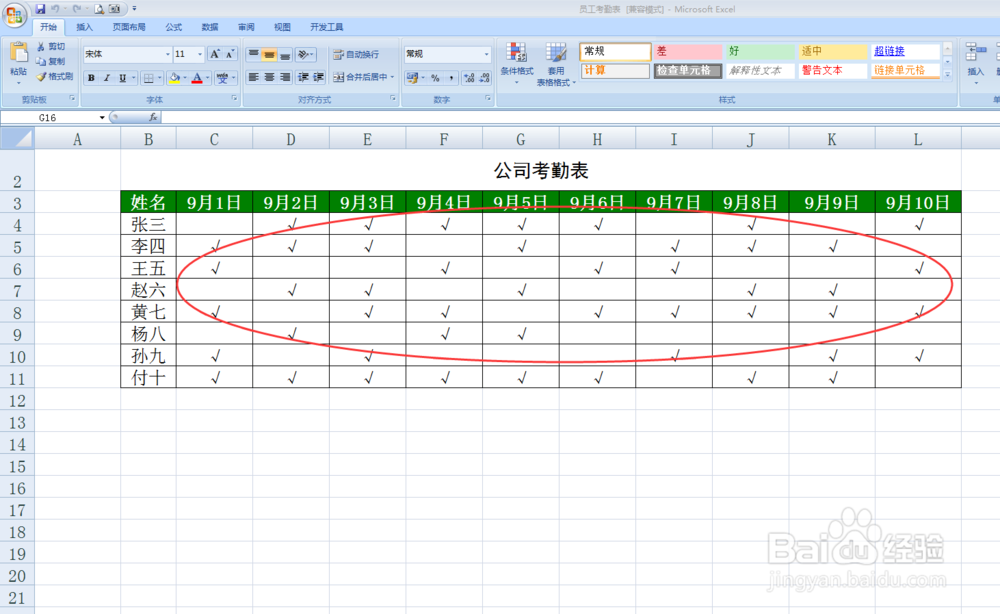1000x614 pixels.
Task: Apply the 适中 cell style
Action: coord(833,51)
